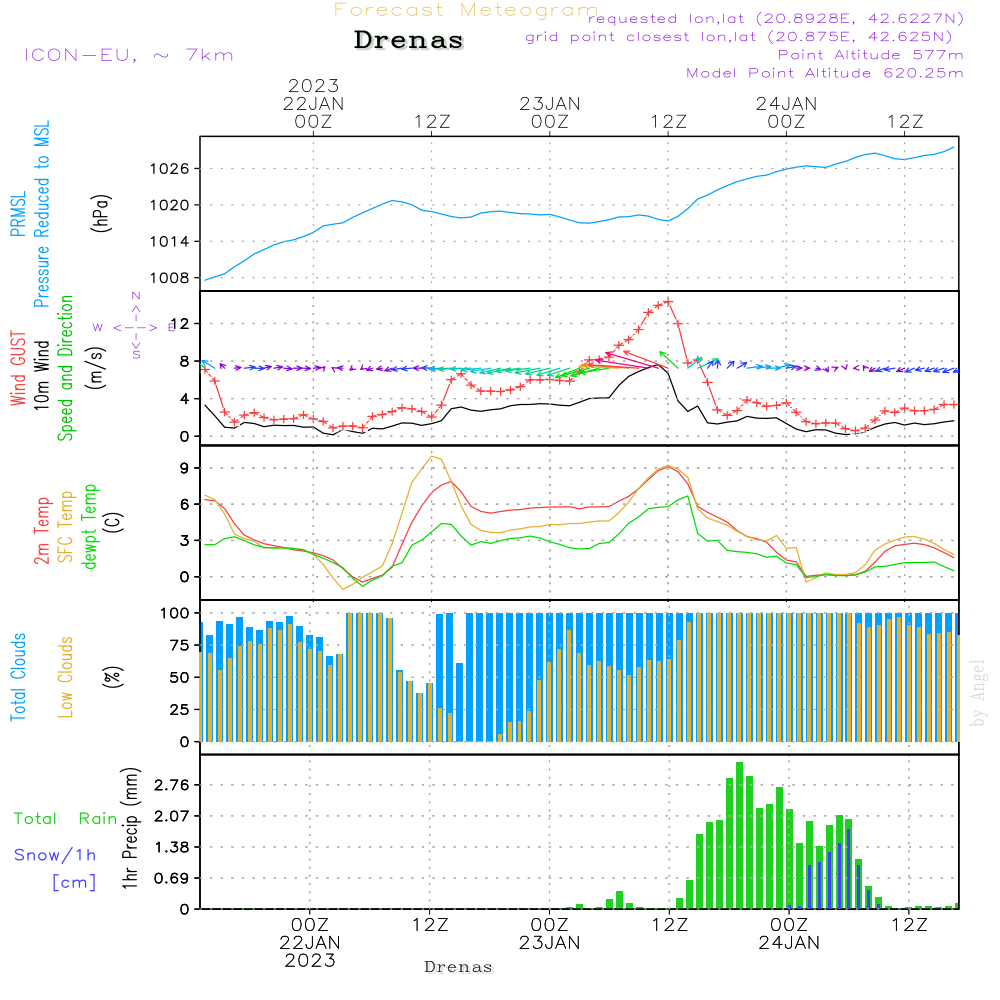Select the blue 'Total Clouds' label
Screen dimensions: 1000x1000
[x=18, y=677]
